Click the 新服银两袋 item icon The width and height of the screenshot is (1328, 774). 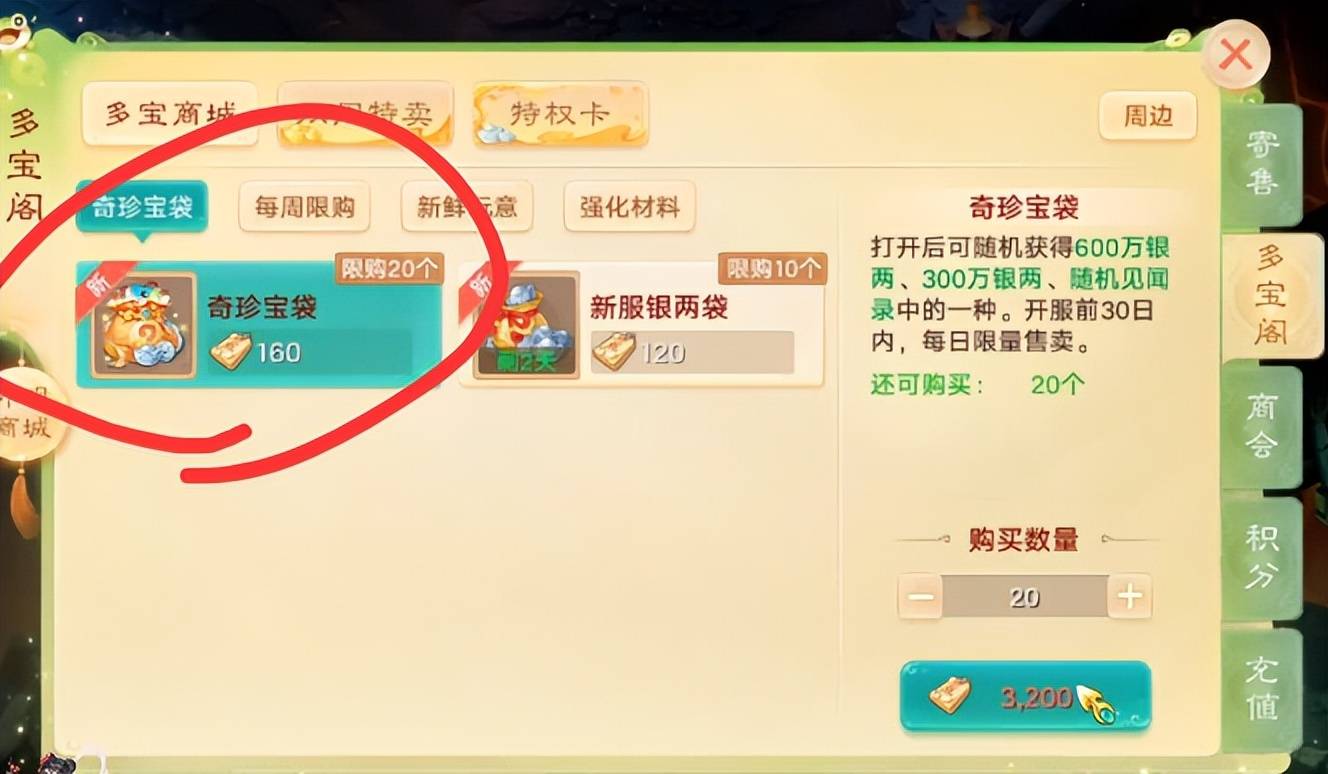coord(527,325)
